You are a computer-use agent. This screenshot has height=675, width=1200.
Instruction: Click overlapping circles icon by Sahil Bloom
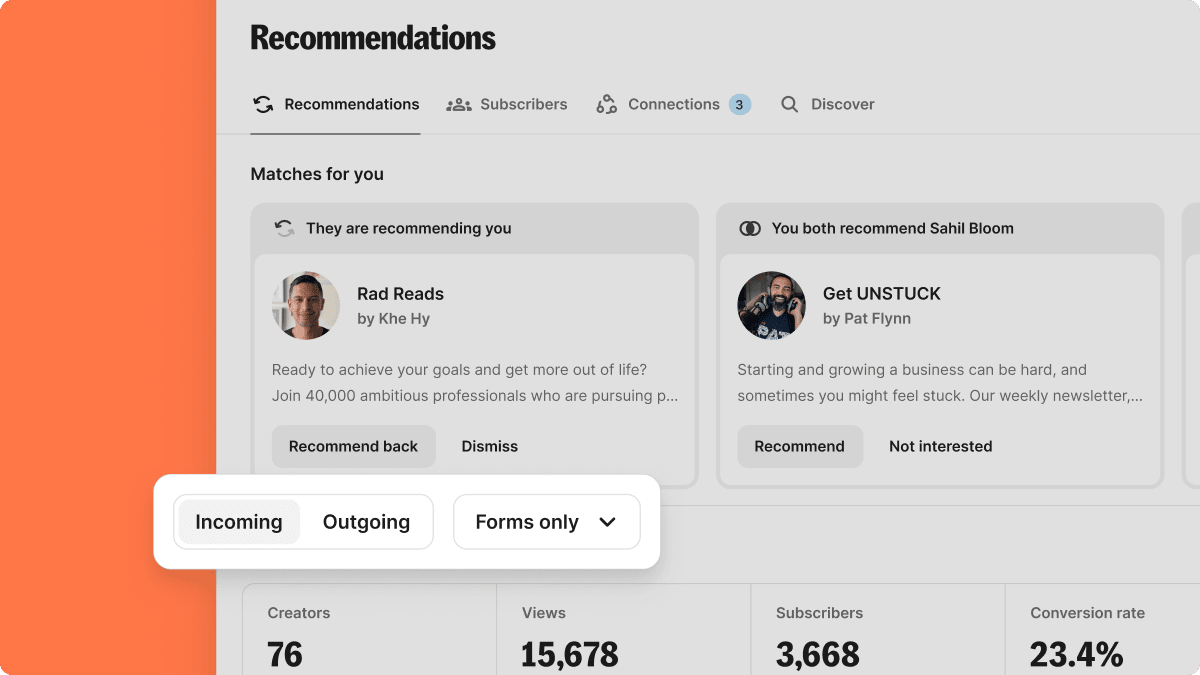click(x=750, y=228)
